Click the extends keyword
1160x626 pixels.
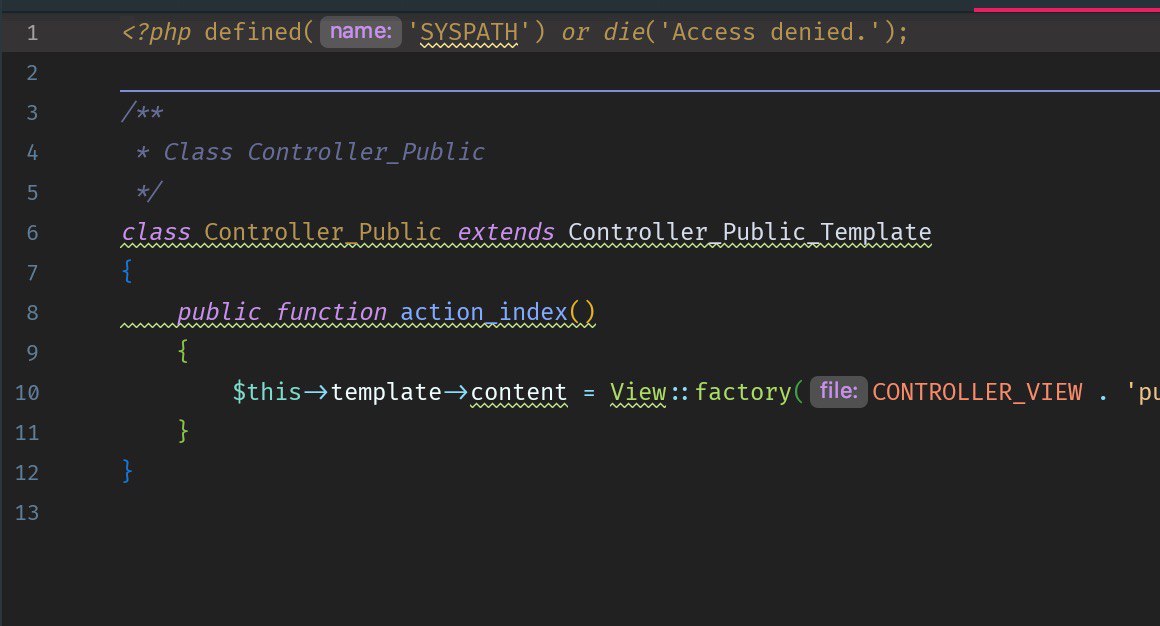point(506,233)
